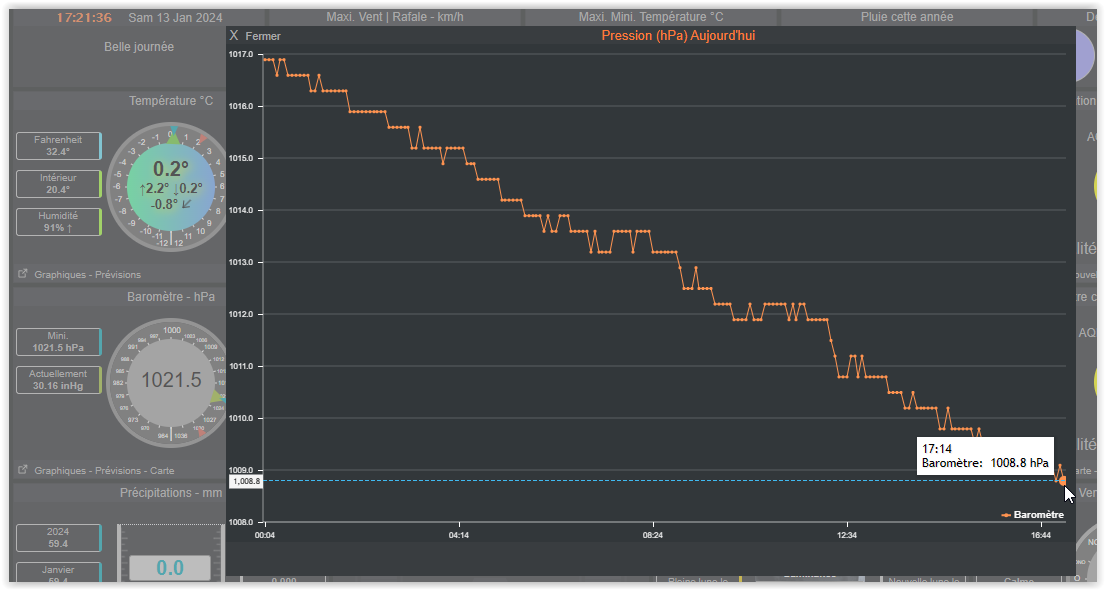This screenshot has height=590, width=1105.
Task: Click the Baromètre - hPa panel title
Action: 171,297
